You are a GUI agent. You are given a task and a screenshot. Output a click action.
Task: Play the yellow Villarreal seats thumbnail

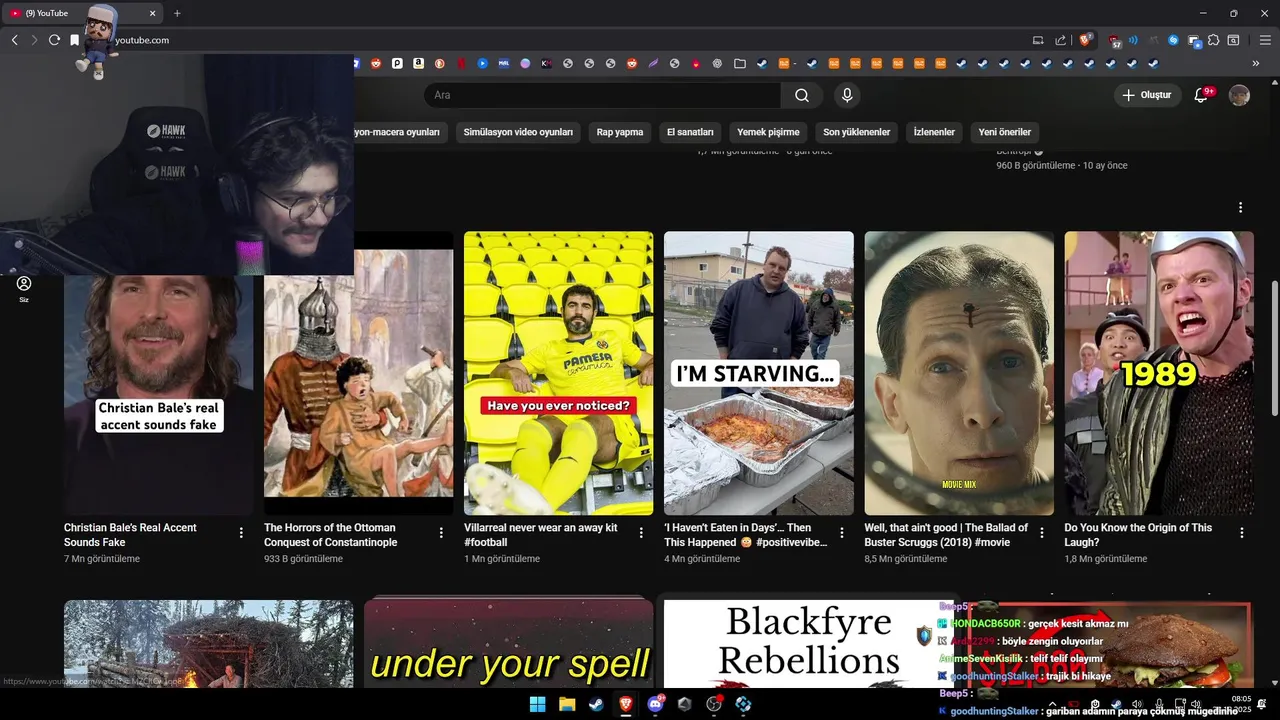(x=559, y=373)
